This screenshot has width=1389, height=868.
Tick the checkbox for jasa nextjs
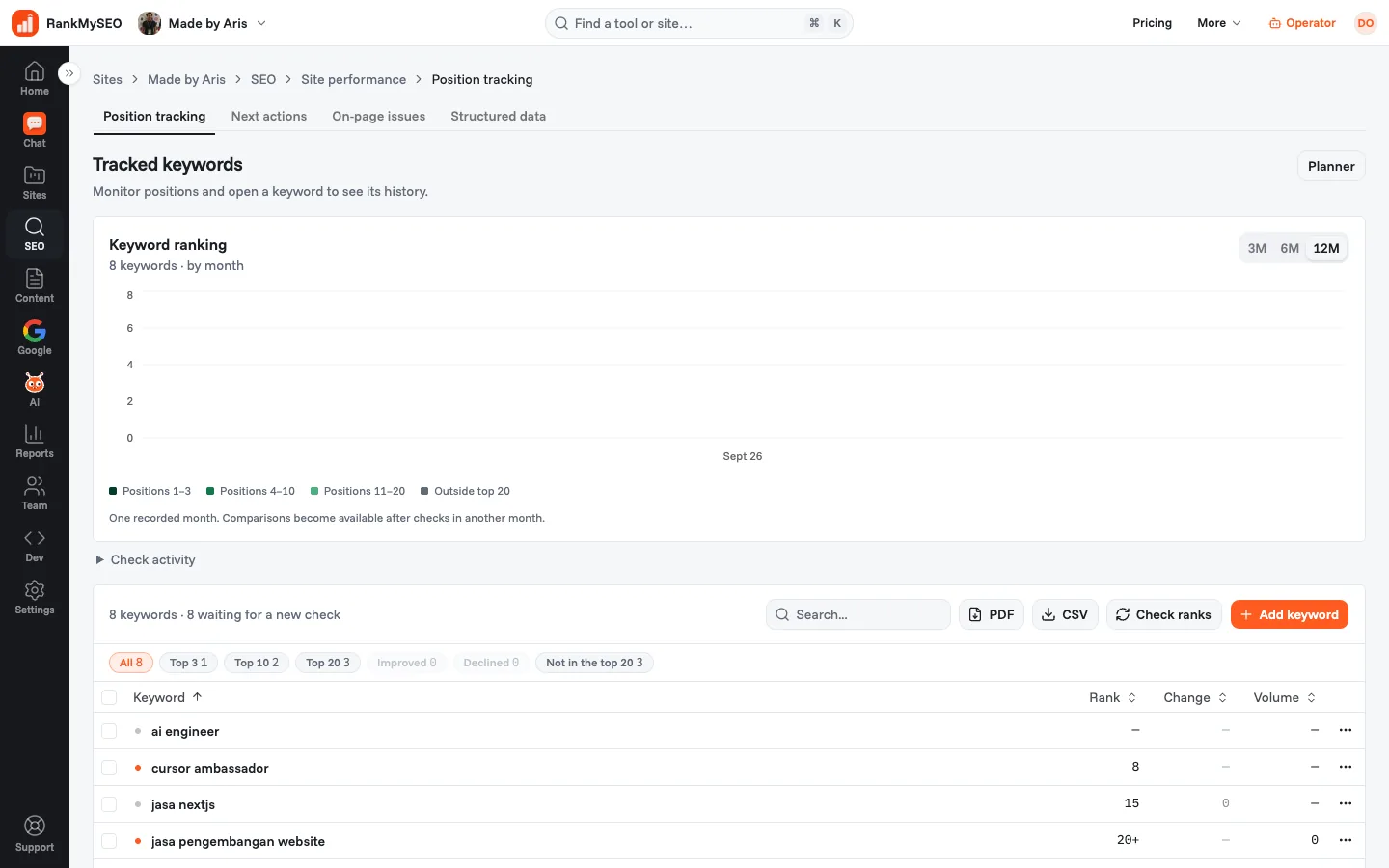(x=109, y=804)
